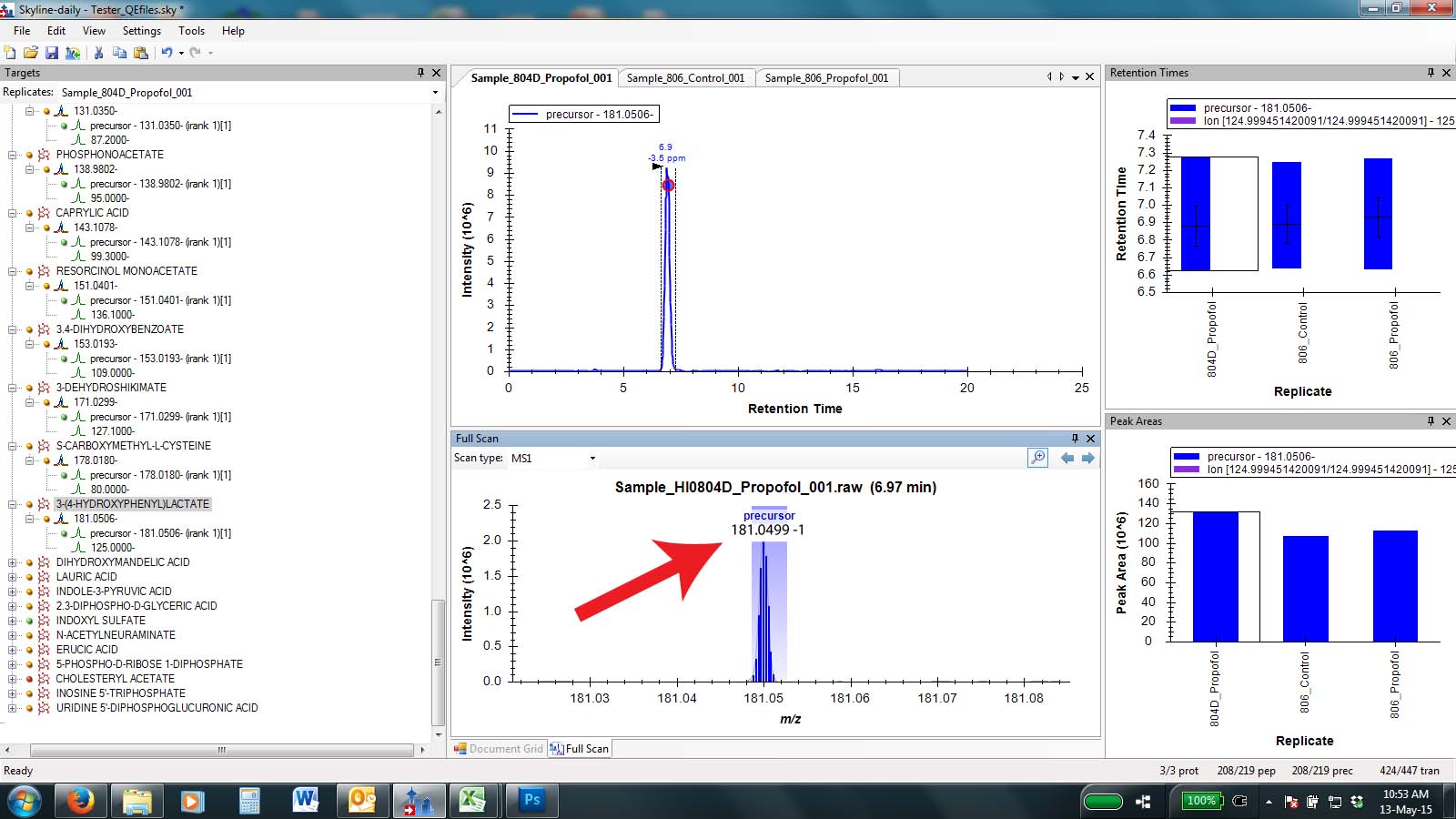Pin the Retention Times panel

pyautogui.click(x=1431, y=73)
